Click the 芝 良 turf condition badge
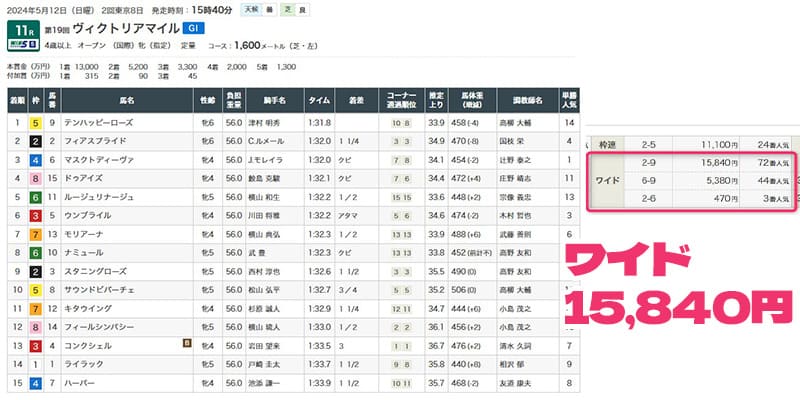The height and width of the screenshot is (400, 800). (294, 10)
